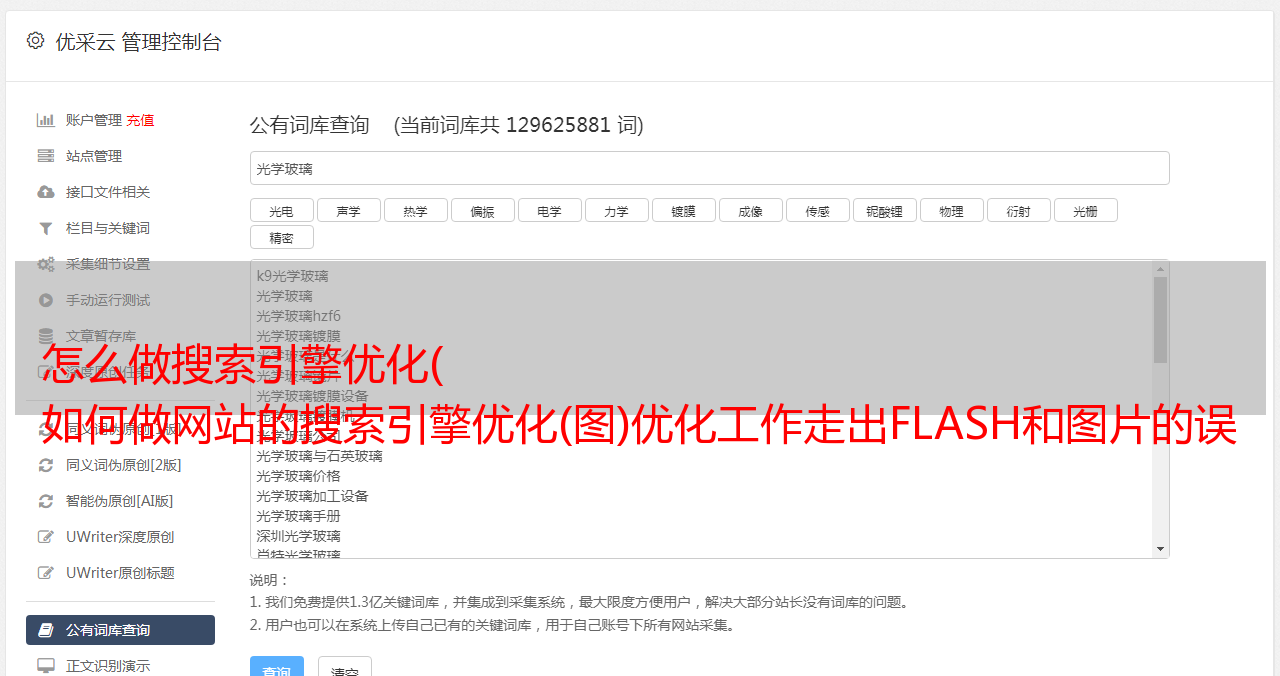Click the 正文识别演示 monitor icon
This screenshot has height=676, width=1280.
pos(45,666)
